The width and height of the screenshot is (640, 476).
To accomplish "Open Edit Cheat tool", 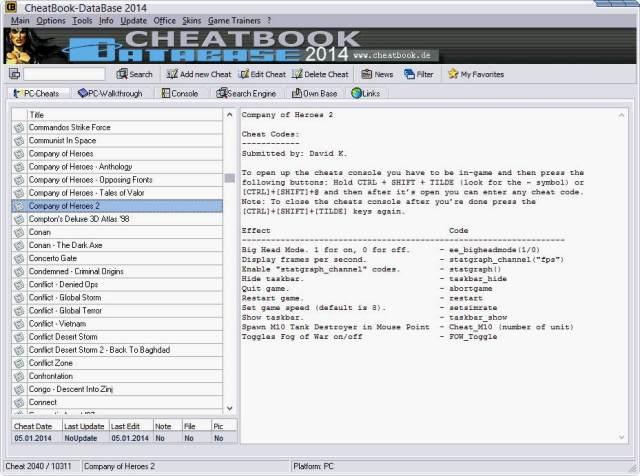I will (261, 74).
